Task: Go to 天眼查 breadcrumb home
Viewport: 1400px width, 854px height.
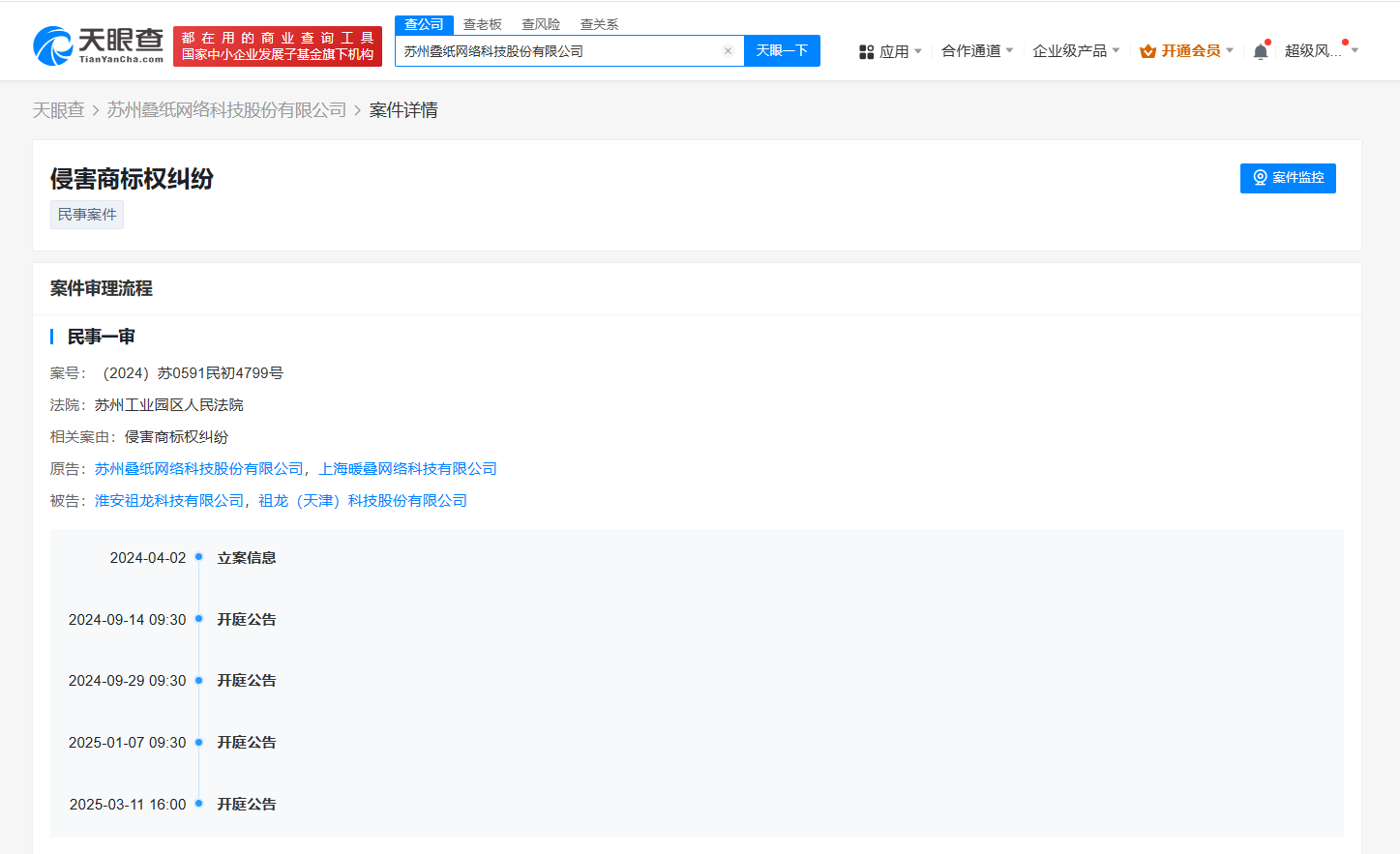Action: tap(58, 110)
